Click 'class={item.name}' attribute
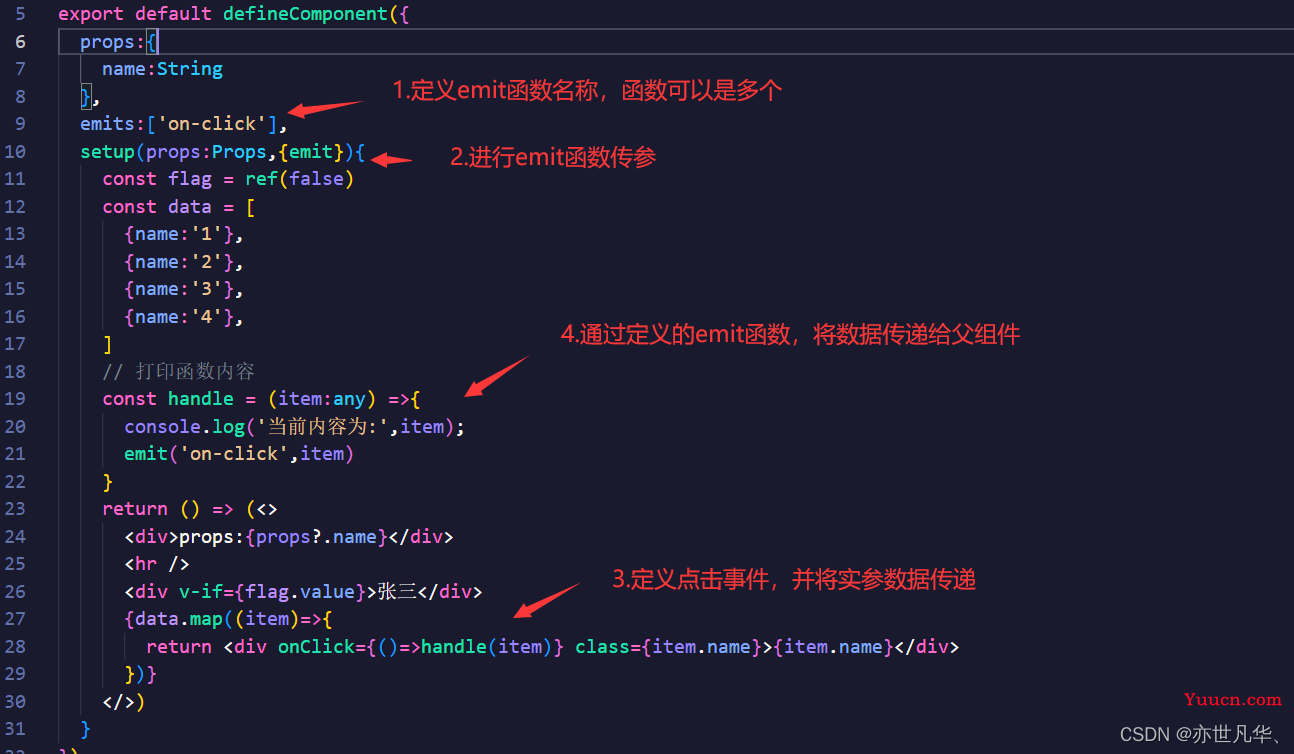The width and height of the screenshot is (1294, 754). 669,647
